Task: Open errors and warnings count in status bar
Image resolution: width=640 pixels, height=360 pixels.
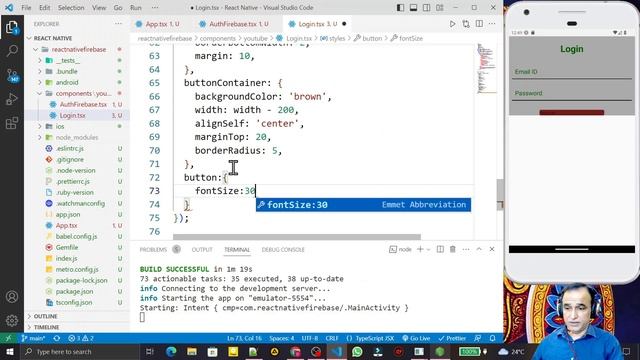Action: click(81, 338)
